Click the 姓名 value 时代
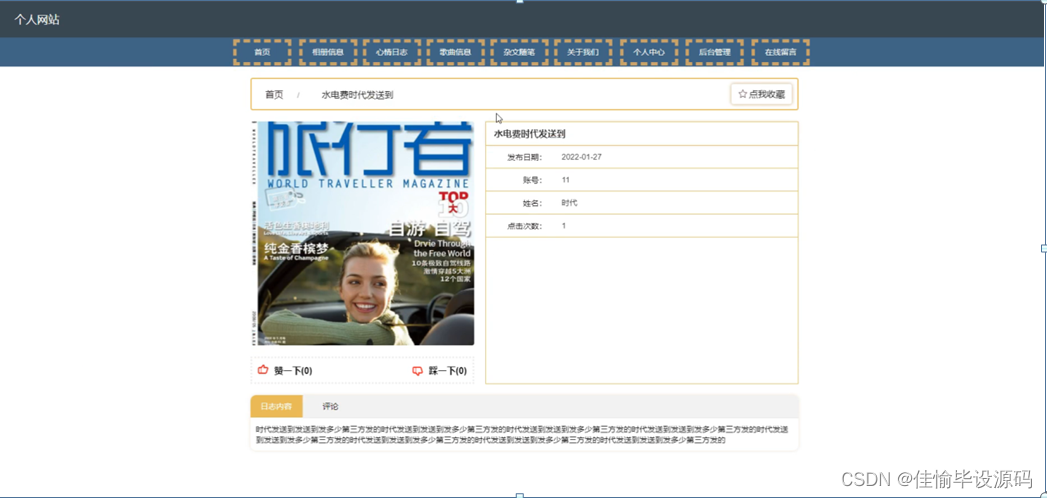Screen dimensions: 1047x498 tap(569, 203)
